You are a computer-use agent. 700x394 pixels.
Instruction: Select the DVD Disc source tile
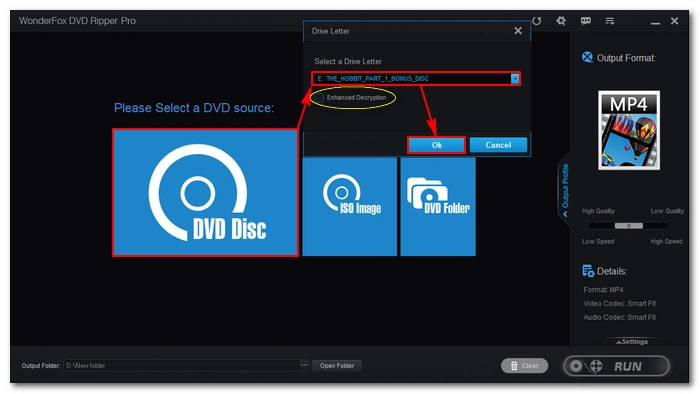pos(205,192)
